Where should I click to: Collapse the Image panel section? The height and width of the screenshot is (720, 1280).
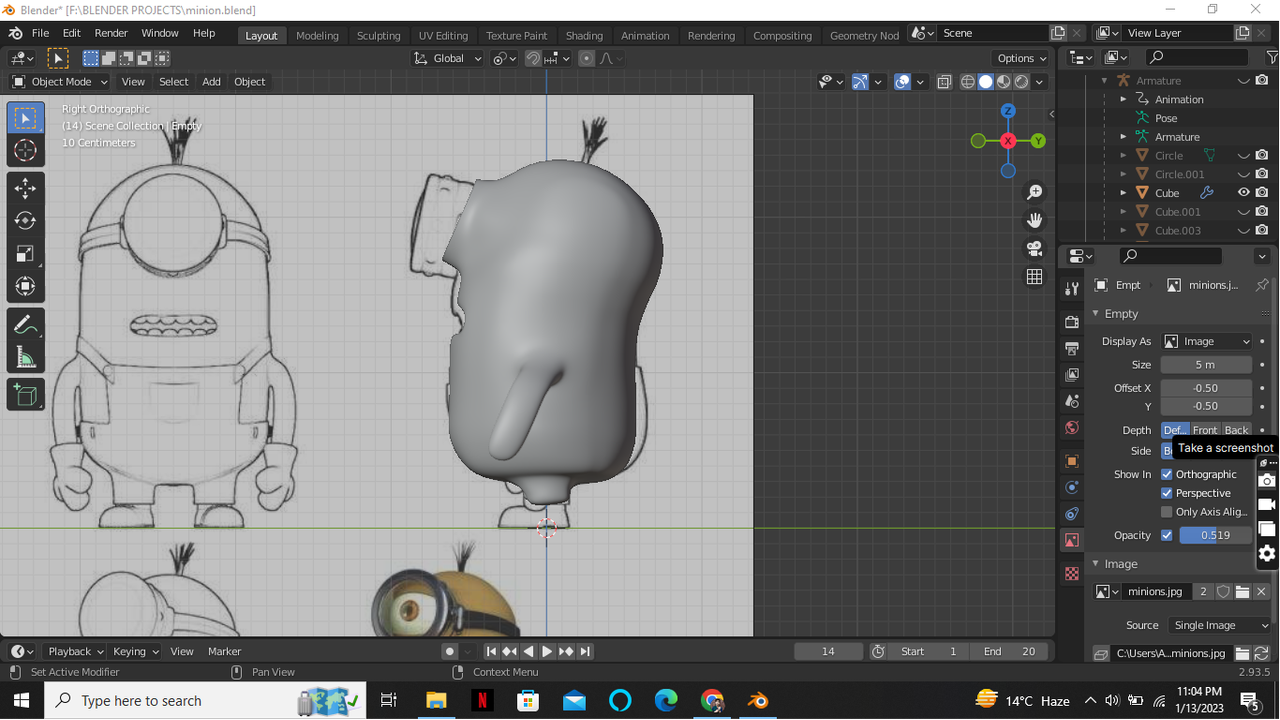coord(1096,564)
